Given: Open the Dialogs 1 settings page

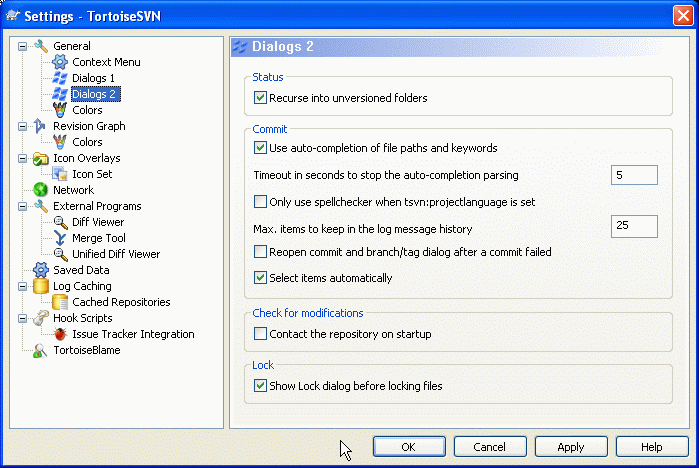Looking at the screenshot, I should pos(93,78).
